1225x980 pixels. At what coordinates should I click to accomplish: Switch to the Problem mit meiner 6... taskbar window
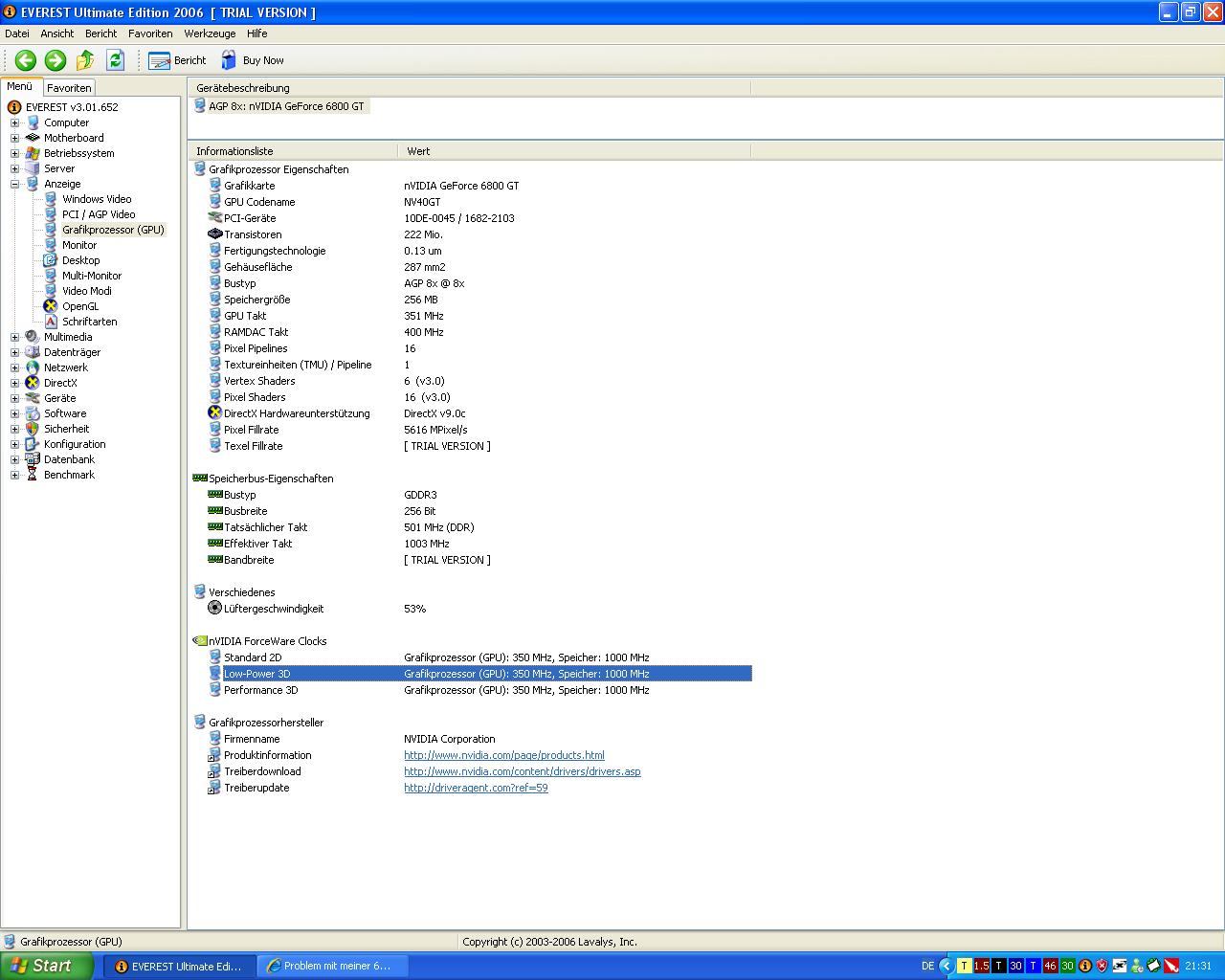point(332,967)
